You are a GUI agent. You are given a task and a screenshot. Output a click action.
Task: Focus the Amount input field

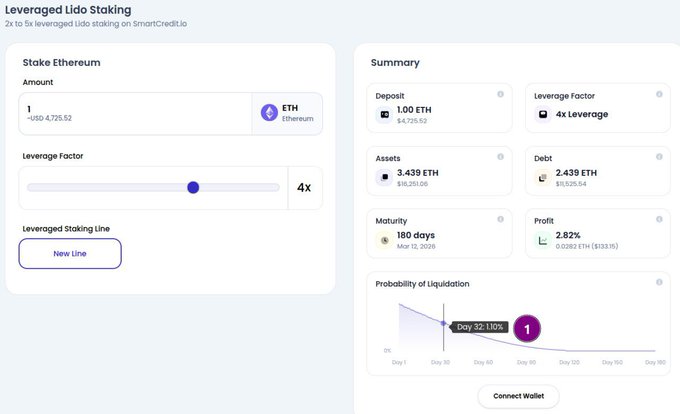[x=135, y=114]
